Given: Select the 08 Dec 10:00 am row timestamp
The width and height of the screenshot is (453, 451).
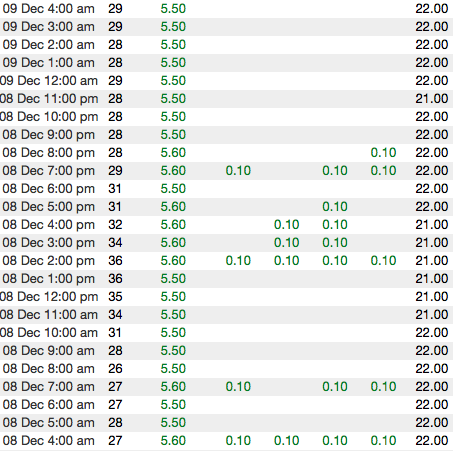Looking at the screenshot, I should (x=49, y=333).
